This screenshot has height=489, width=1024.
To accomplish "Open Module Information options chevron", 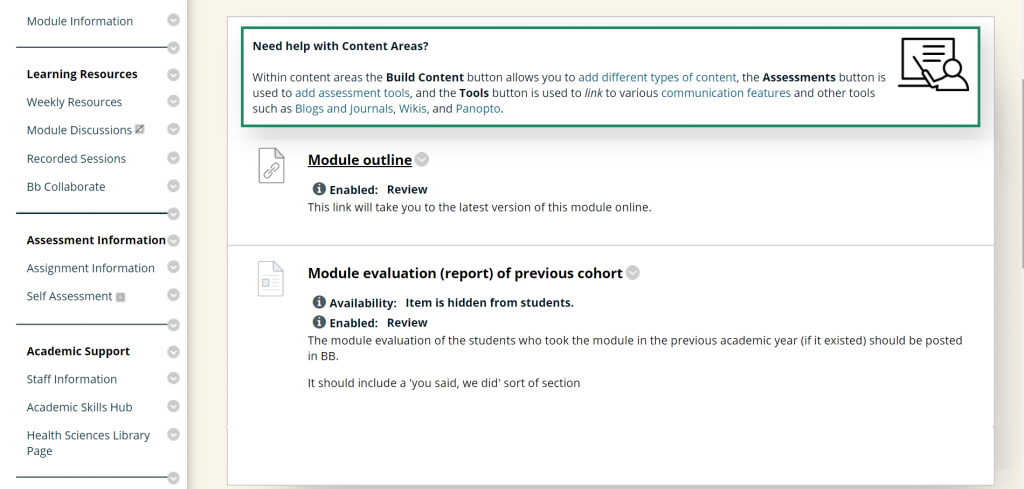I will click(173, 20).
